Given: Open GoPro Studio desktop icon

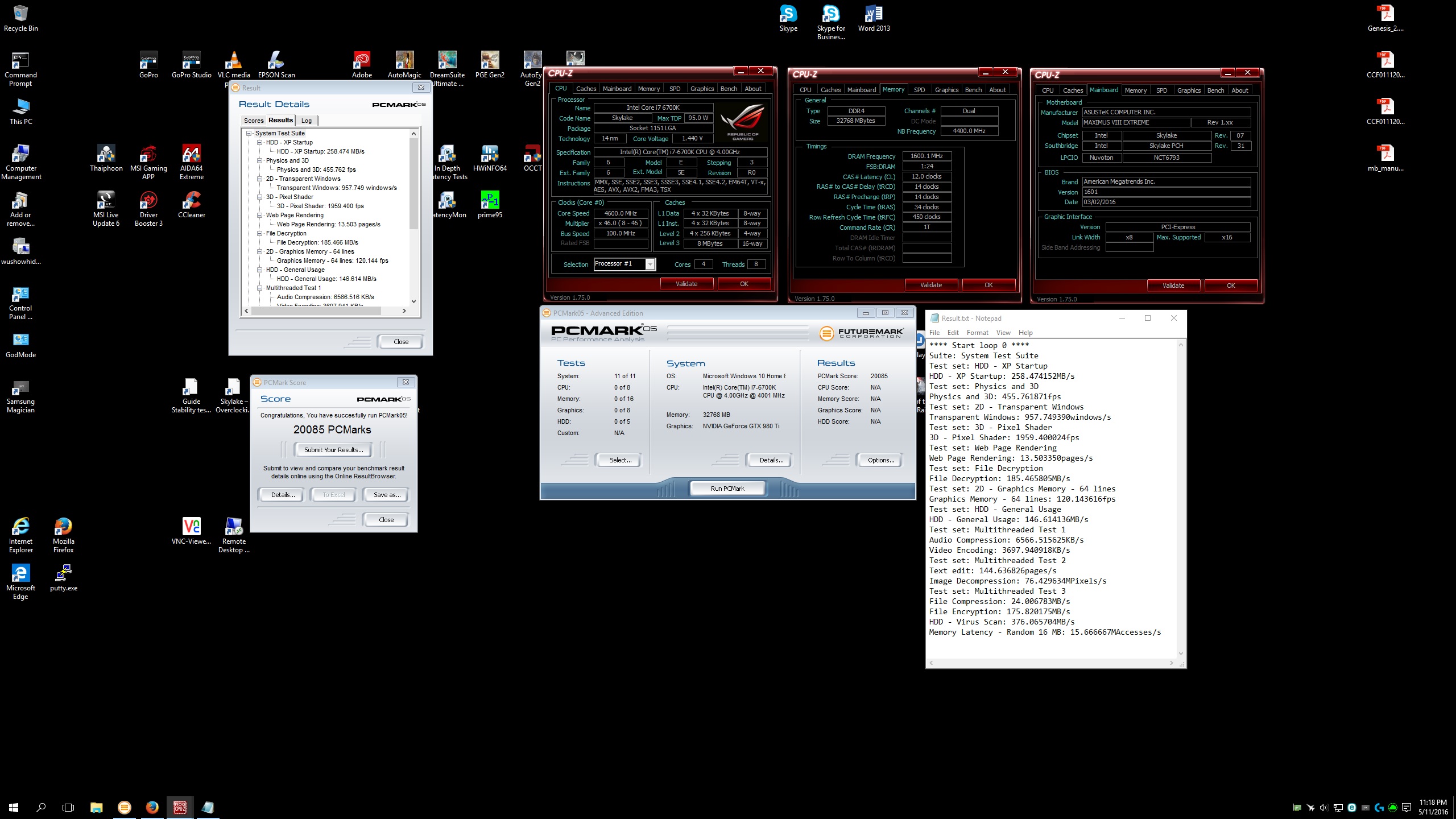Looking at the screenshot, I should (x=191, y=65).
